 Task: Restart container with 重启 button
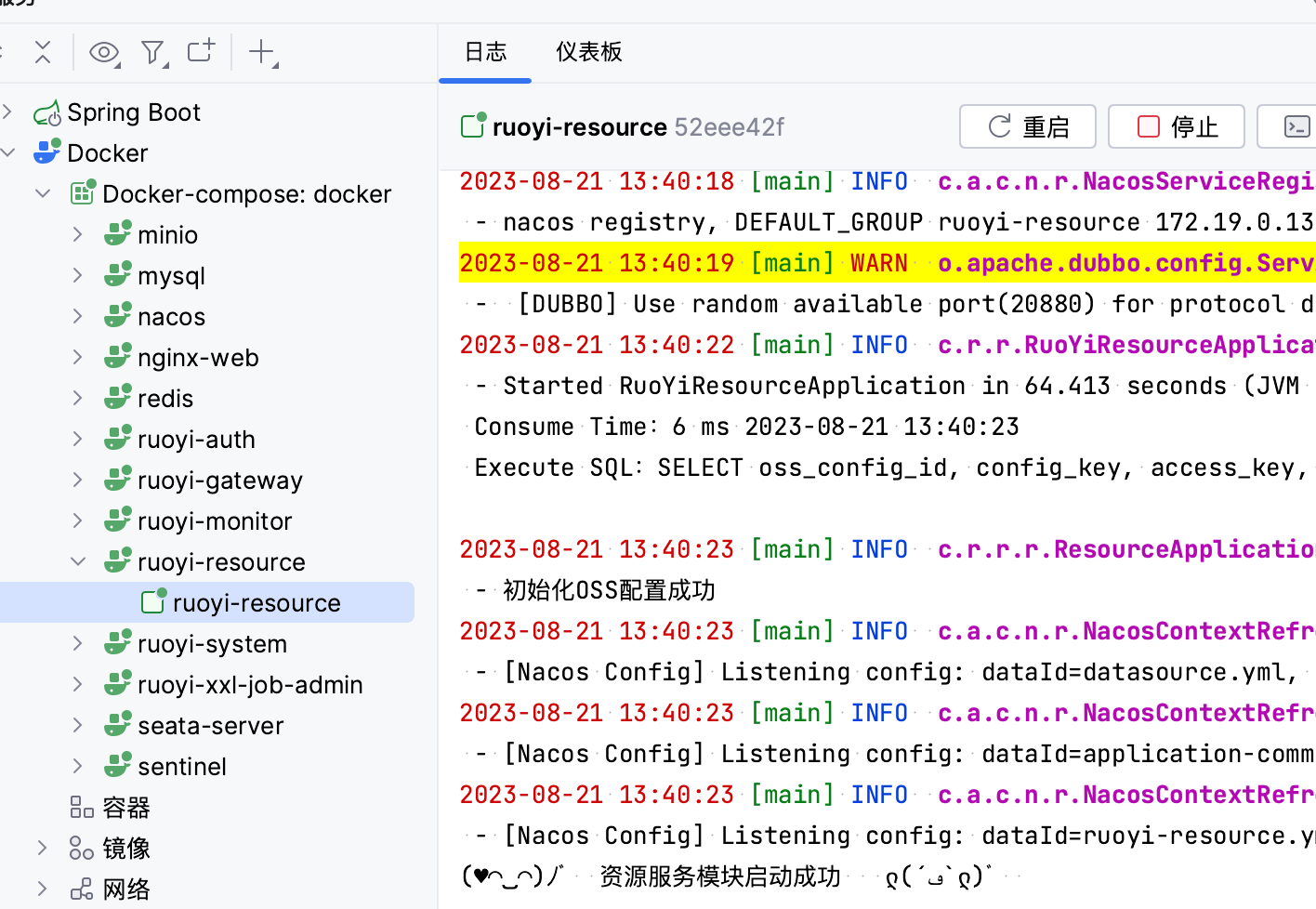(1028, 126)
